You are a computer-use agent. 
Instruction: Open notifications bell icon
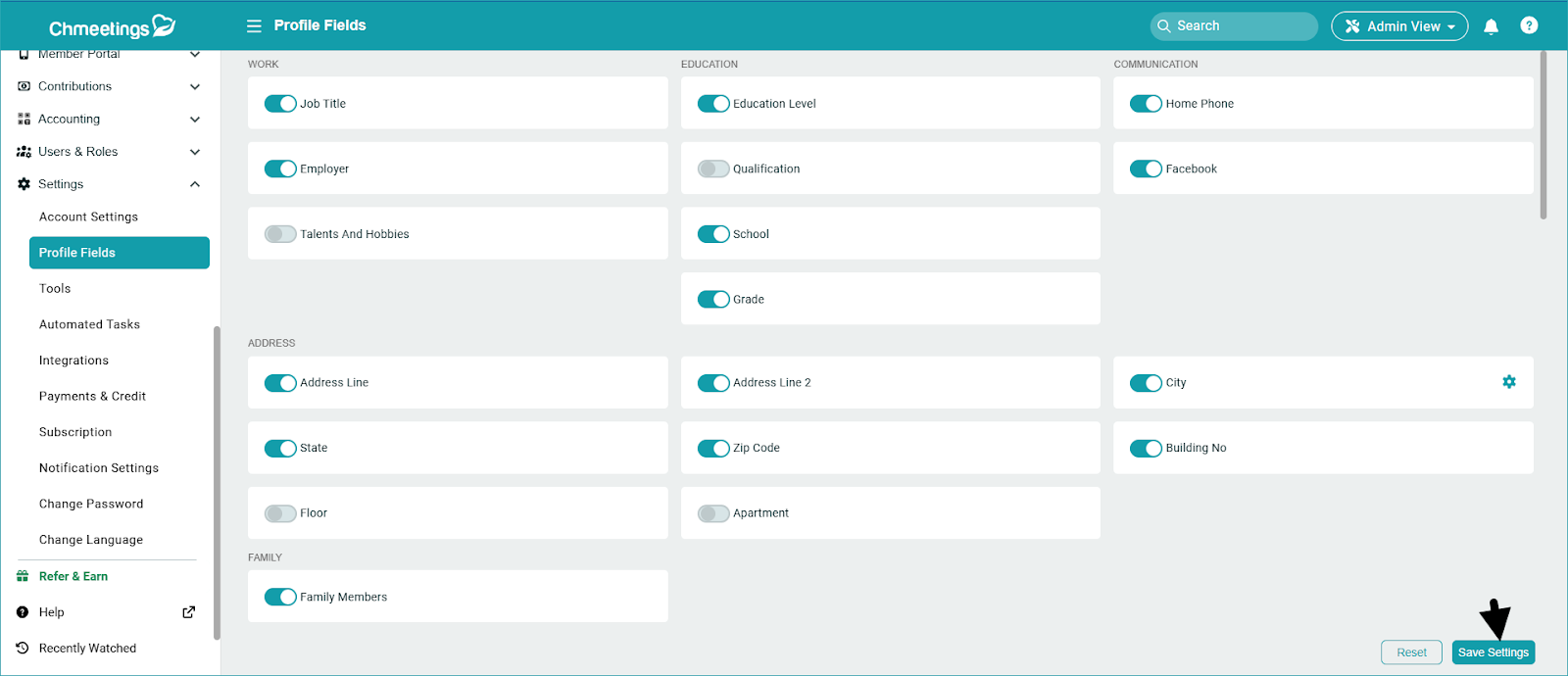[x=1491, y=26]
